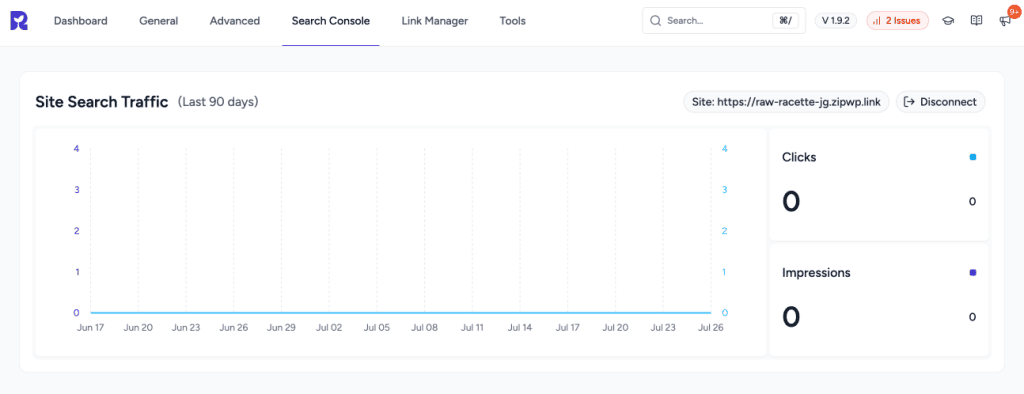Click the Jun 26 axis label
The width and height of the screenshot is (1024, 394).
click(233, 327)
